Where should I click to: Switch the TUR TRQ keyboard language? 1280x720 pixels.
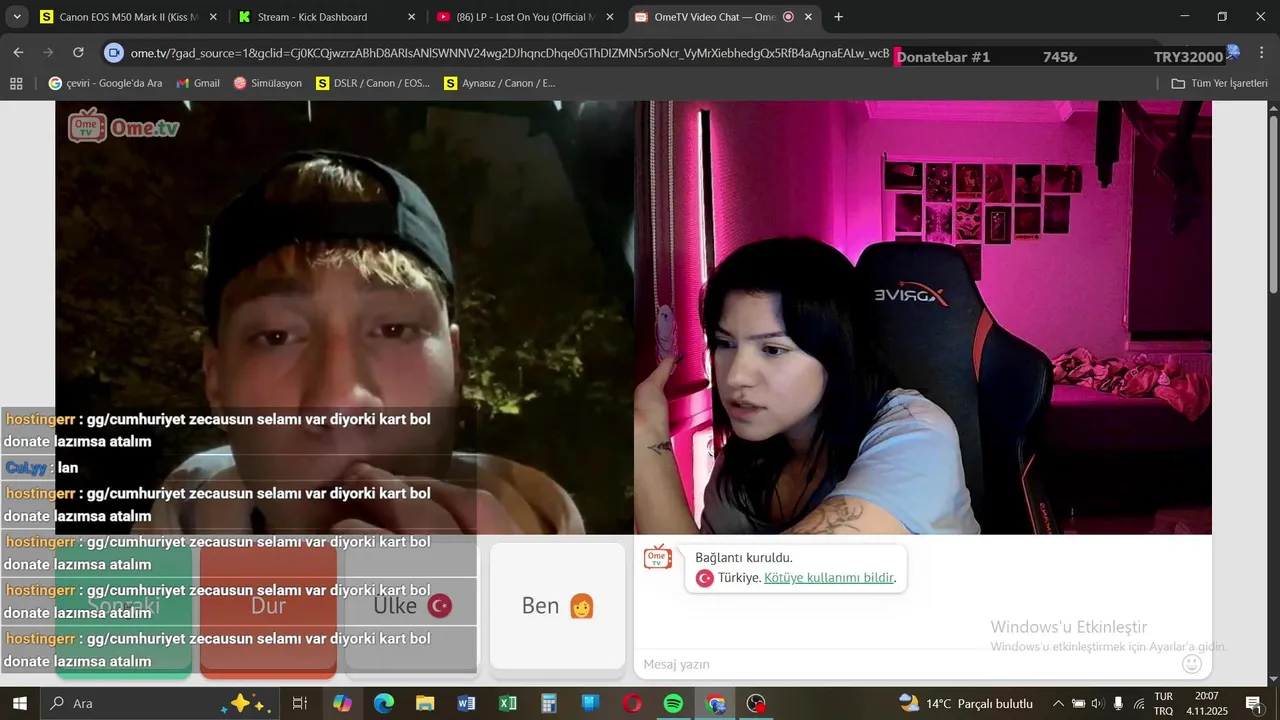1164,703
